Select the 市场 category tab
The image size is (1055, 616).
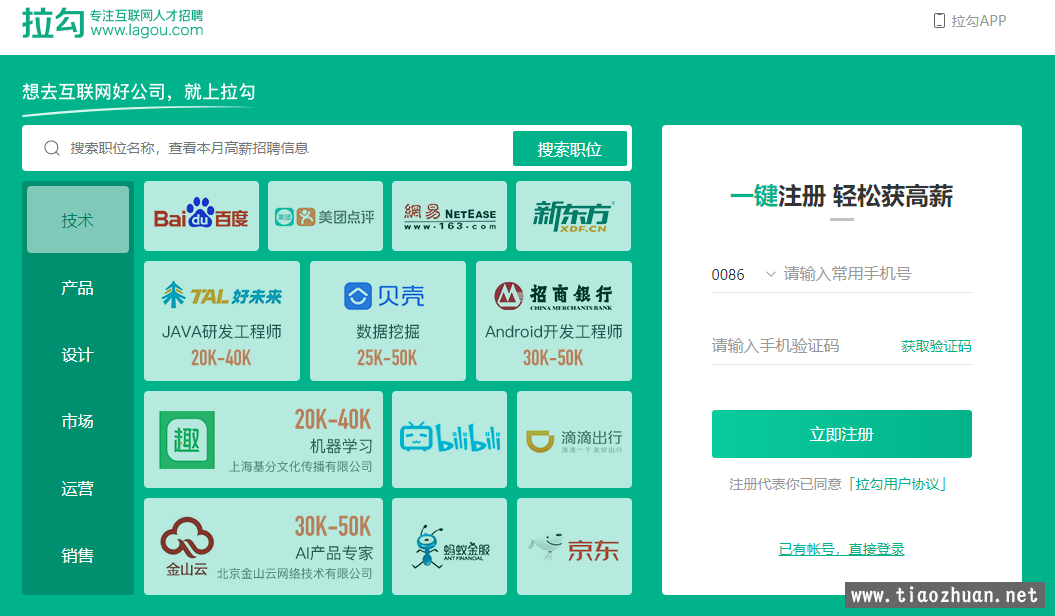click(x=78, y=421)
